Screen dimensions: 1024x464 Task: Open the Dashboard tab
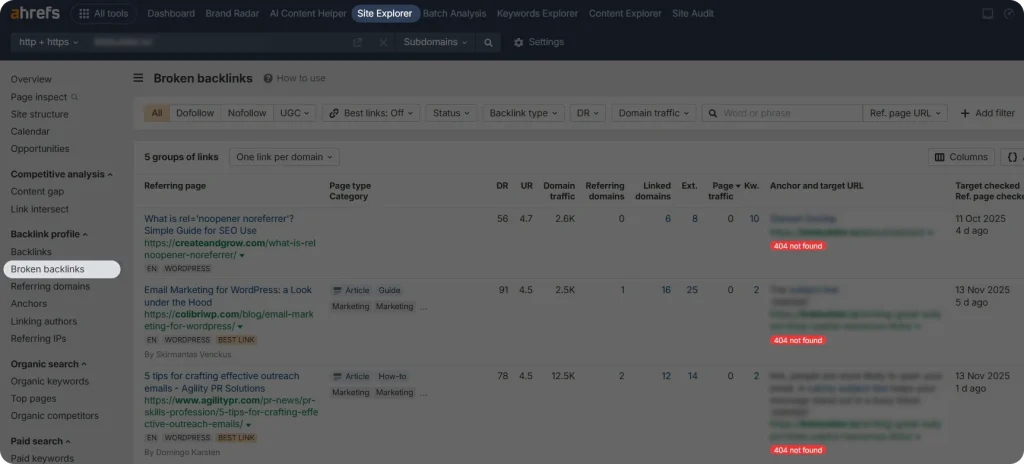(171, 14)
